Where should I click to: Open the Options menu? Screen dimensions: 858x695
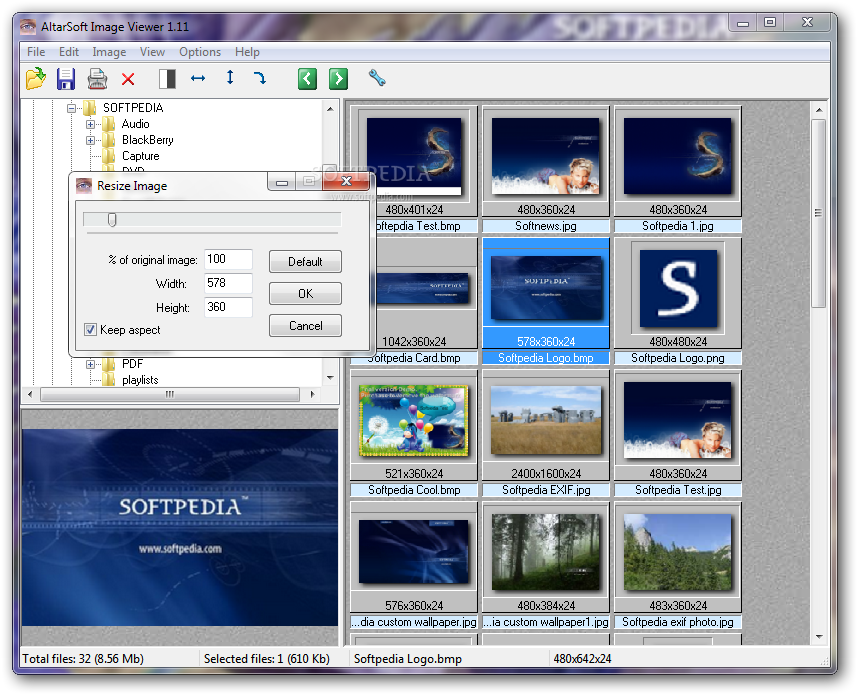pyautogui.click(x=200, y=52)
